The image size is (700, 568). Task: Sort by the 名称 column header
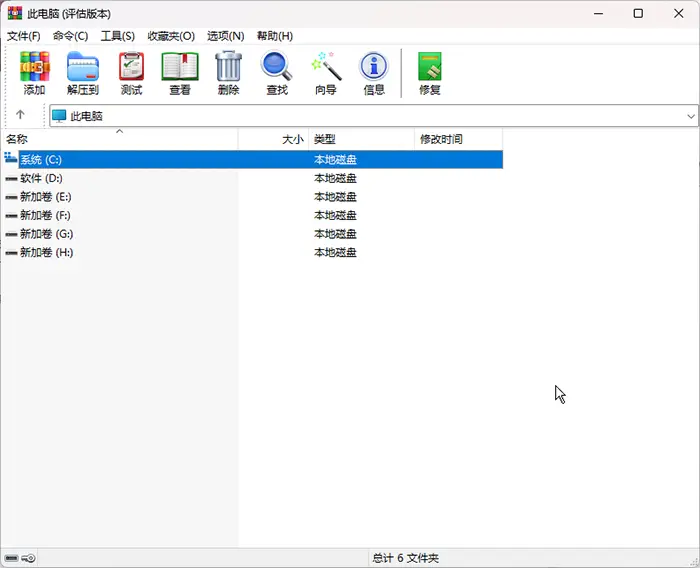[x=120, y=139]
